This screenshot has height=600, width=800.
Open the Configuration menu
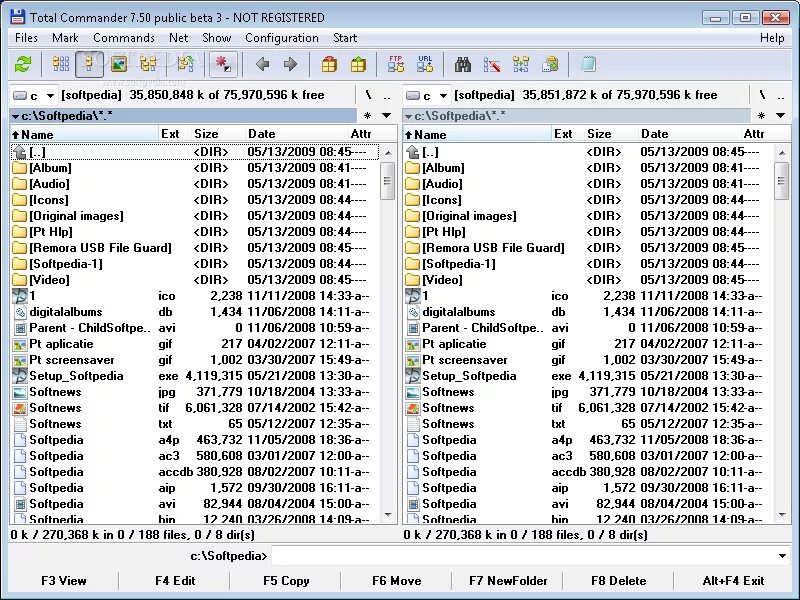pos(282,38)
